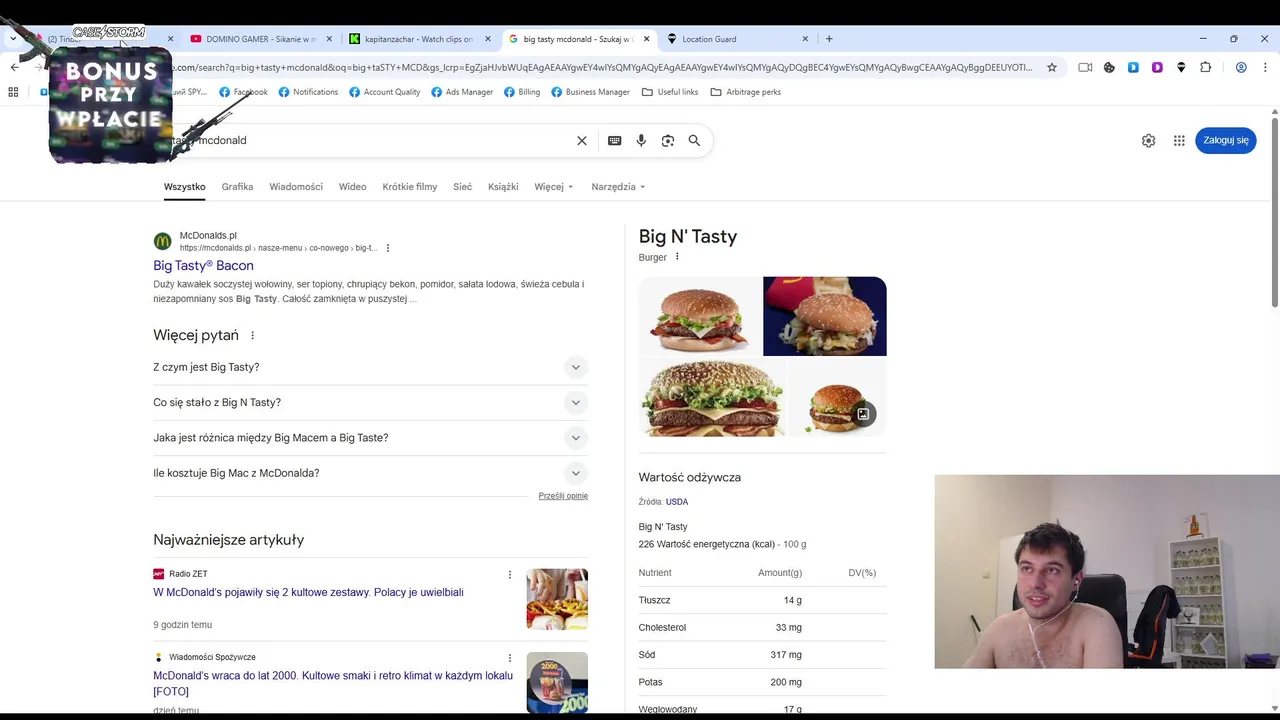The width and height of the screenshot is (1280, 720).
Task: Close the DOMINO GAMER tab
Action: (329, 39)
